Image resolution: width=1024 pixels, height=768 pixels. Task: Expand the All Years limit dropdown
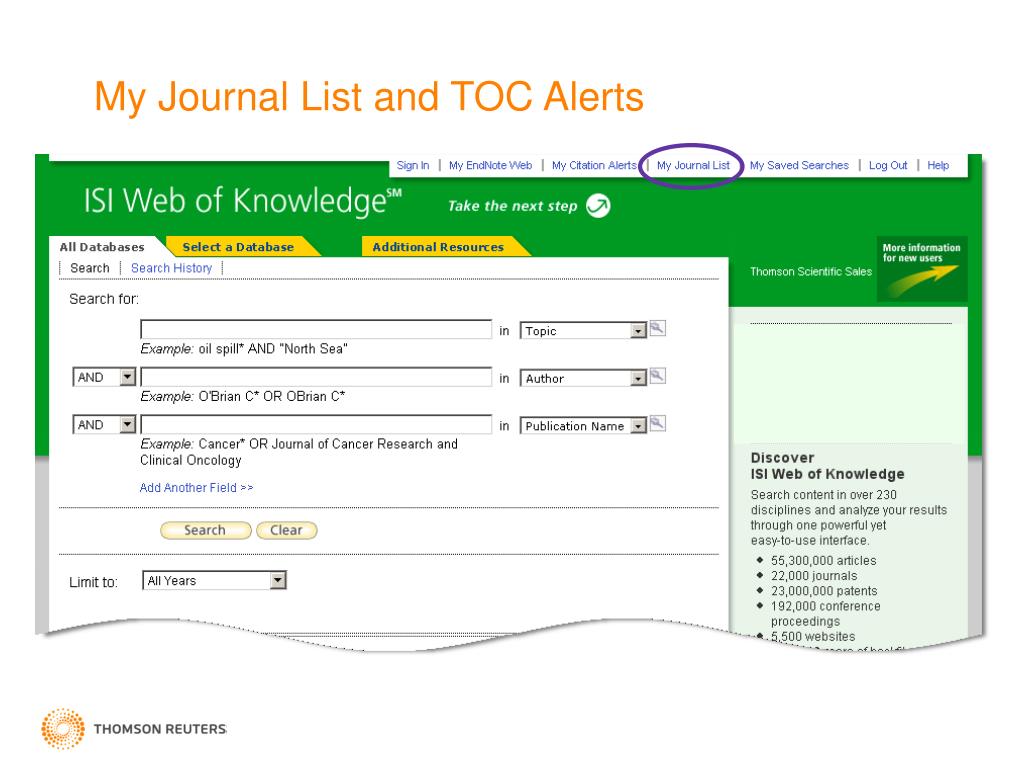[278, 580]
